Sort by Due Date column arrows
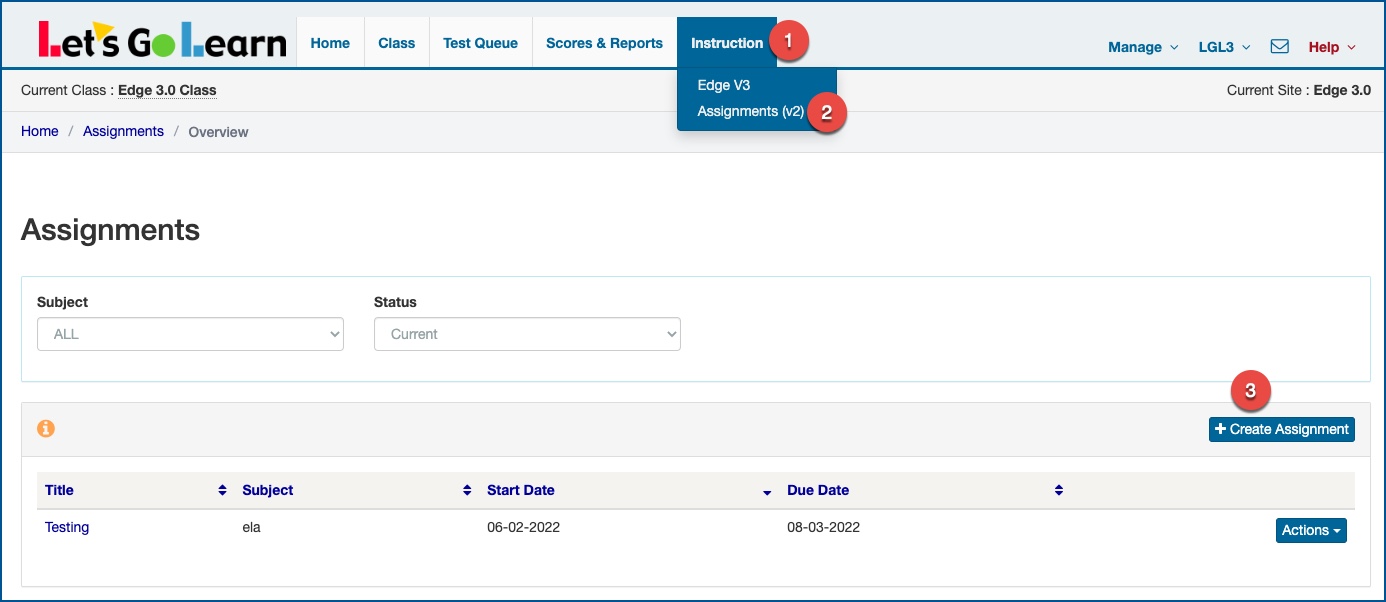This screenshot has height=602, width=1386. [1059, 491]
